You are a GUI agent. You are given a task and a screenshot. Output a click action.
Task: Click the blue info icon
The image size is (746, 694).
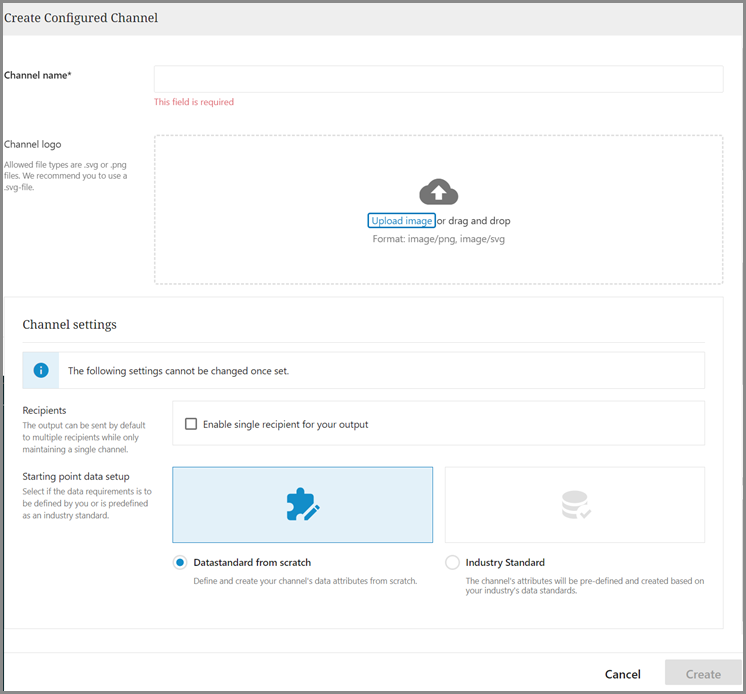(41, 370)
